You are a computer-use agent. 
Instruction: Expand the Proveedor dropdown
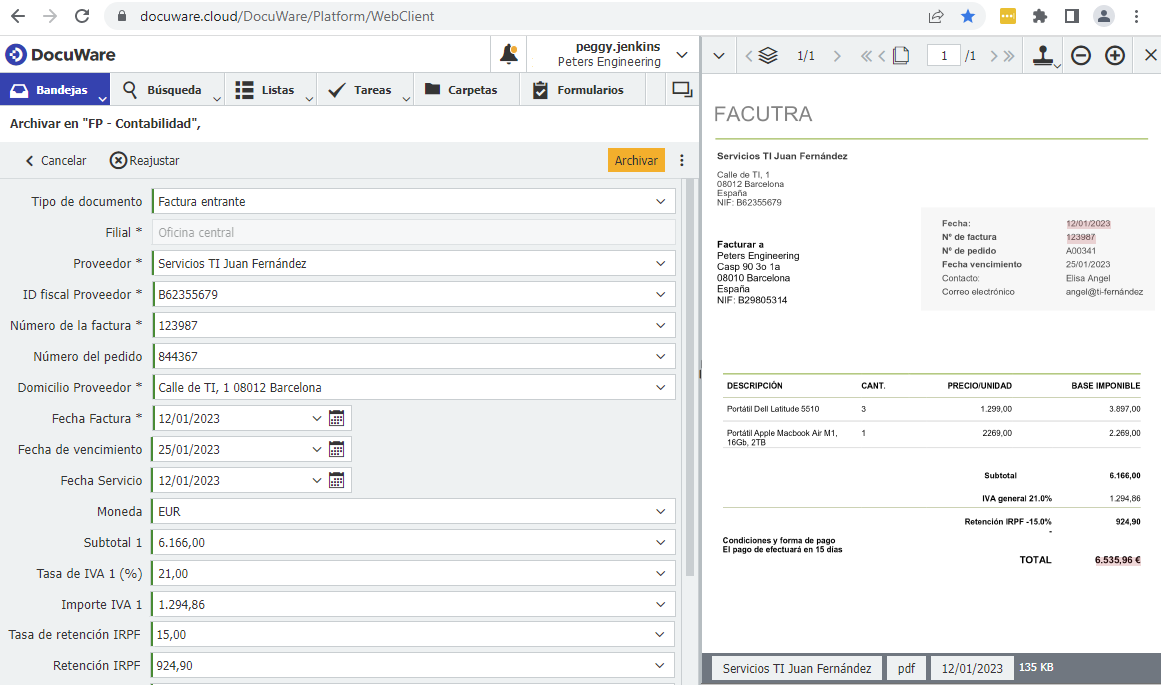(x=660, y=264)
